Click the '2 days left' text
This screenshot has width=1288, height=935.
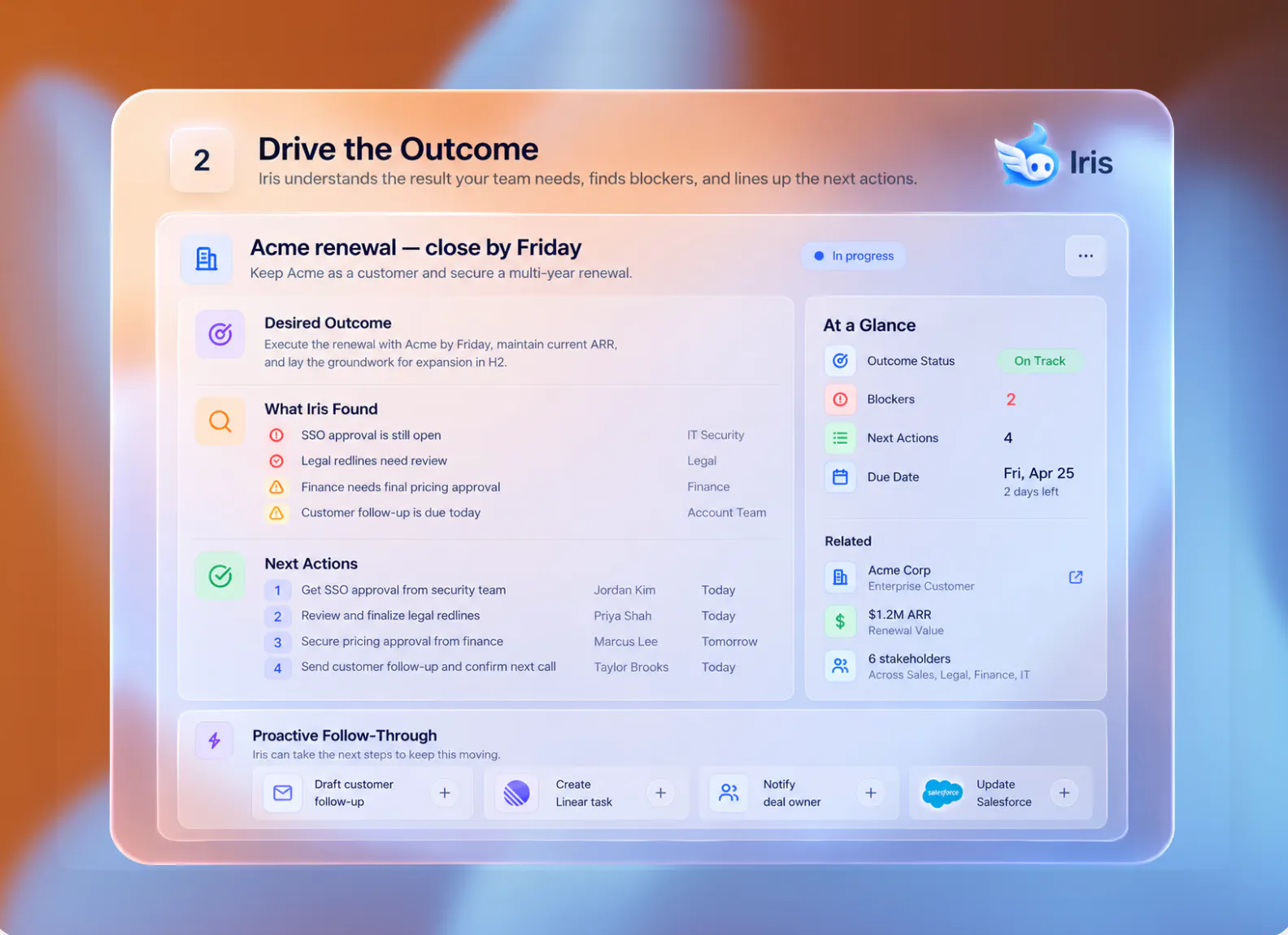[x=1031, y=492]
